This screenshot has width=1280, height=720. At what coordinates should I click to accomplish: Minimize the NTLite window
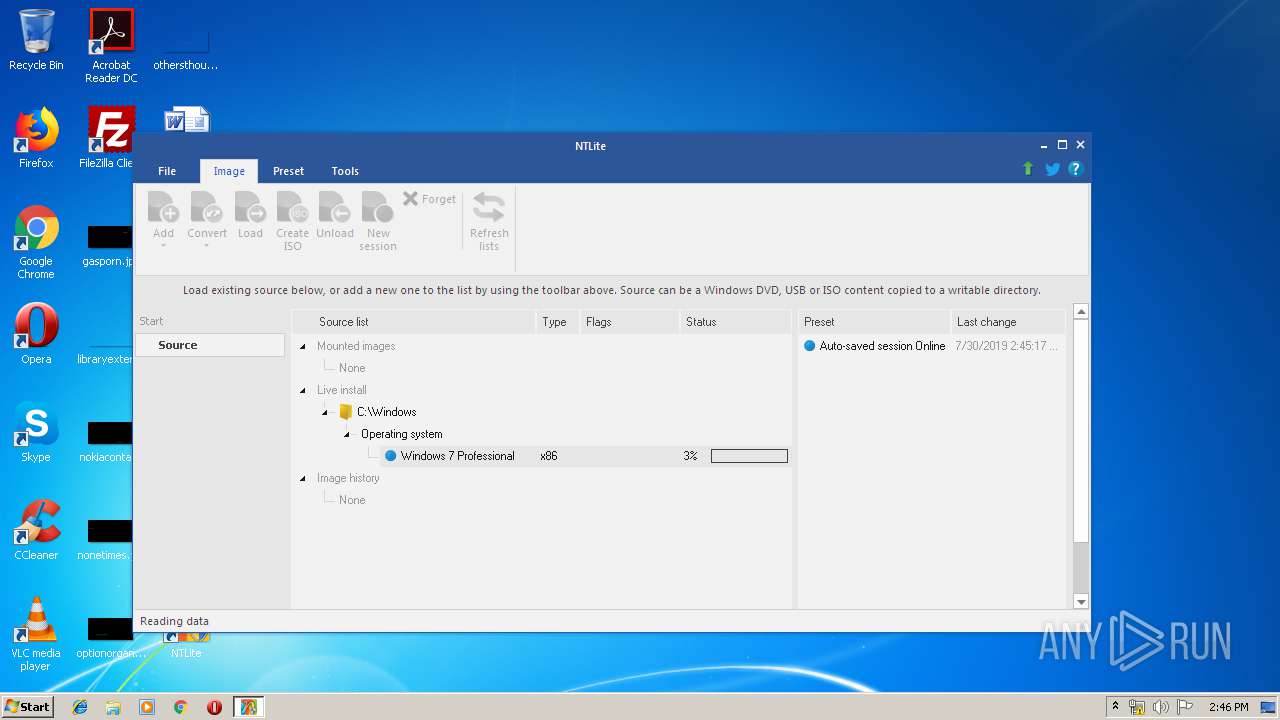(x=1044, y=145)
